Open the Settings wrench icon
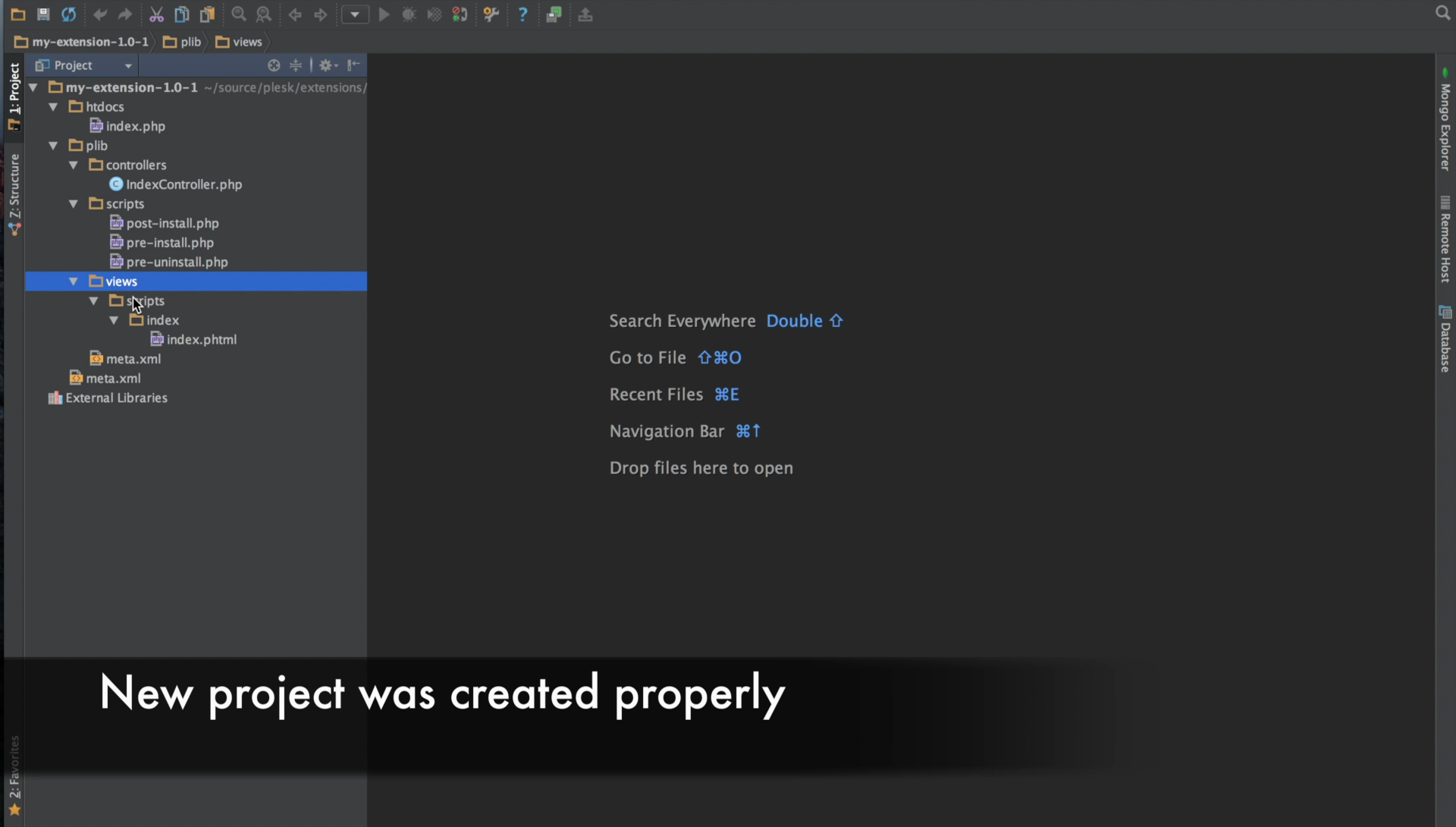The image size is (1456, 827). coord(491,14)
